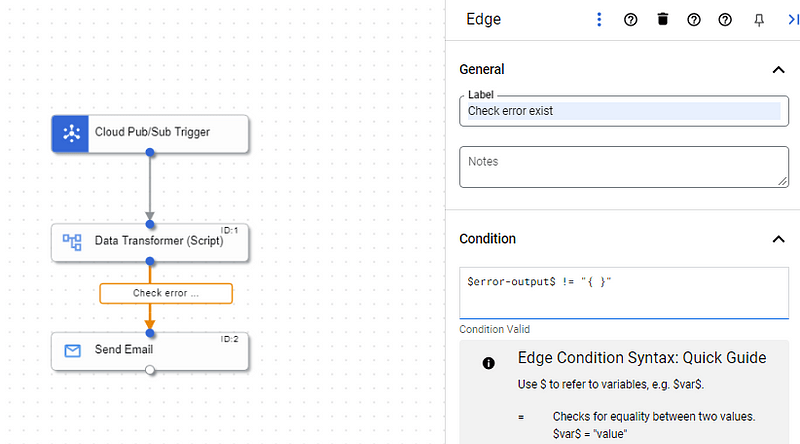Select the orange "Check error ..." edge label

point(166,293)
